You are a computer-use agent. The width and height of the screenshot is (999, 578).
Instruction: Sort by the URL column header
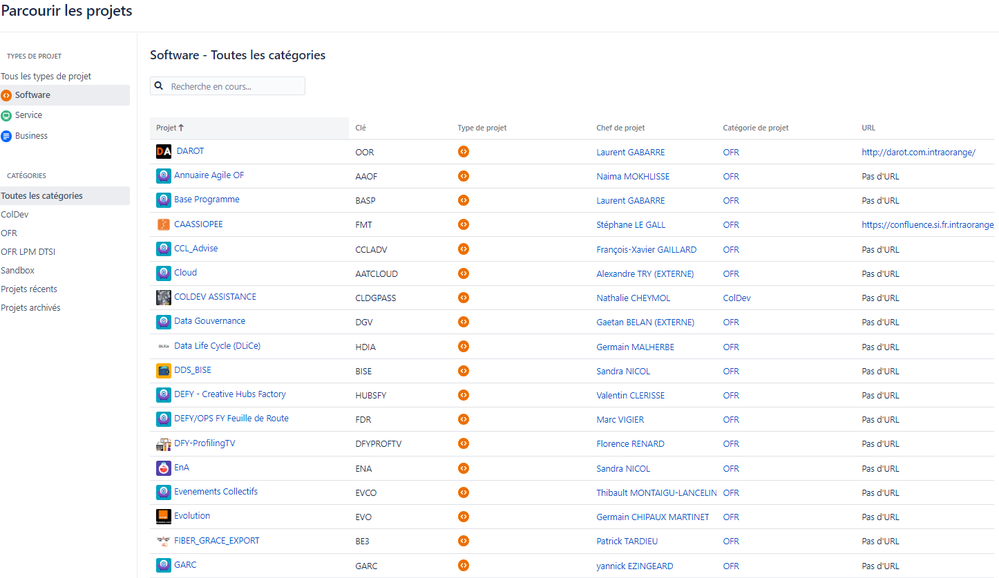(x=868, y=127)
